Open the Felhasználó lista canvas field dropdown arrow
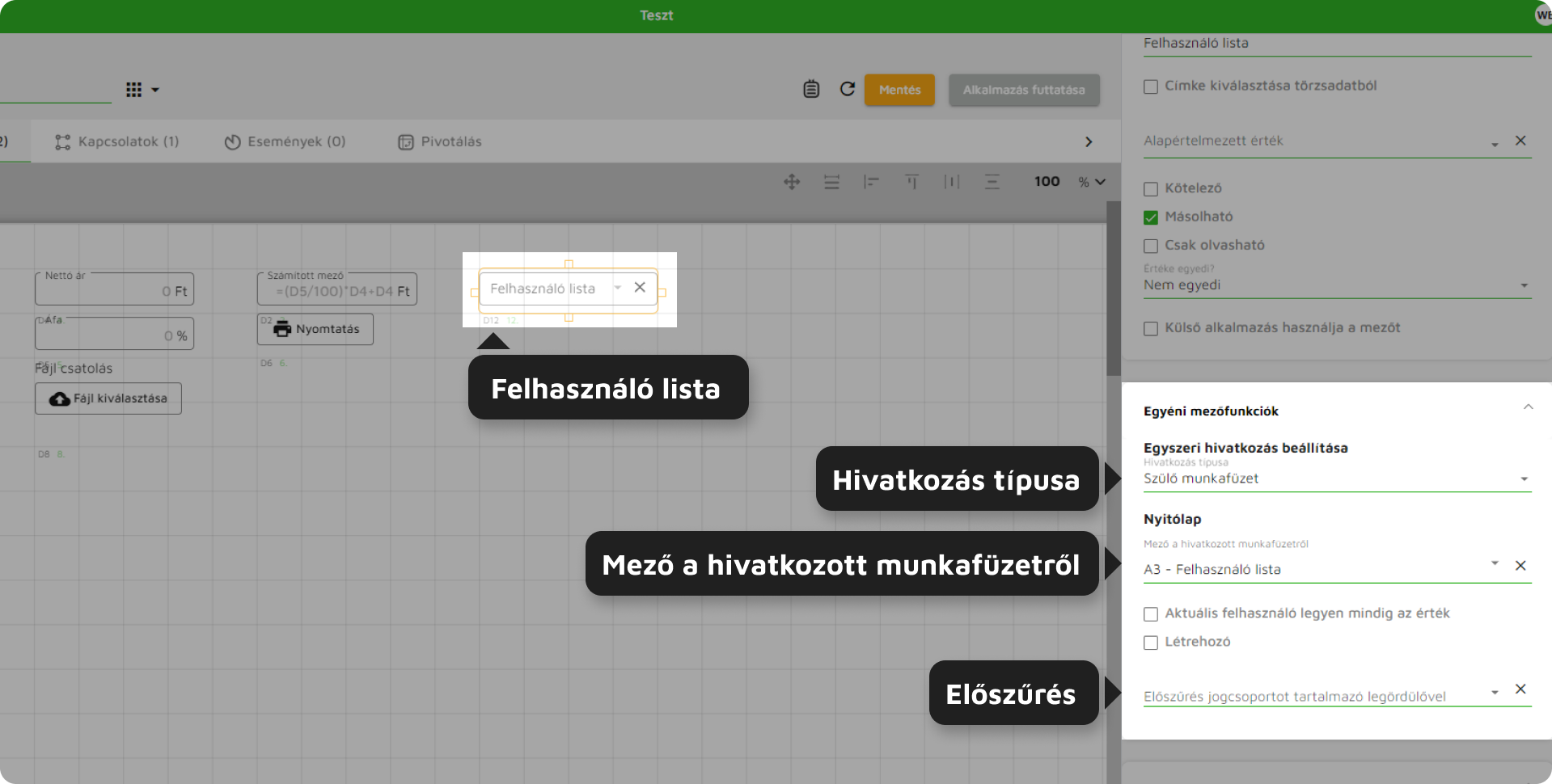The height and width of the screenshot is (784, 1552). pyautogui.click(x=617, y=288)
